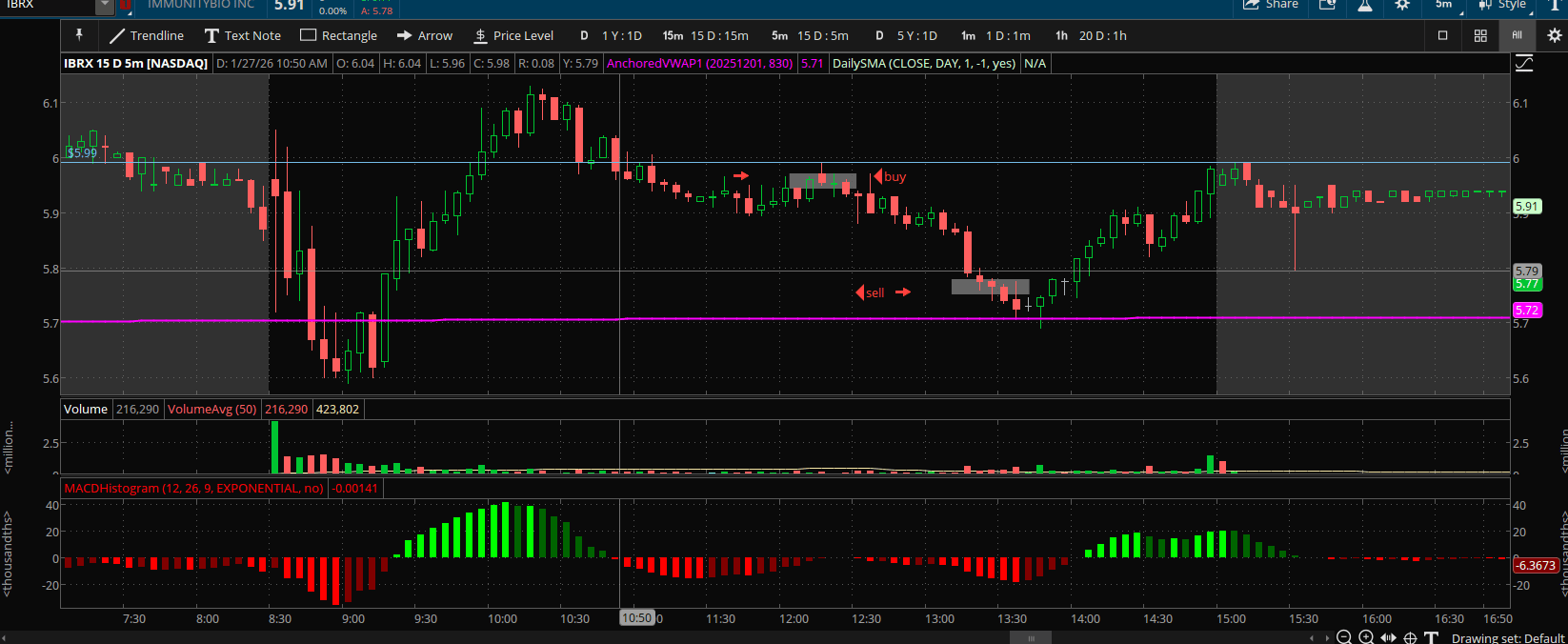Open the Drawing set: Default selector
Viewport: 1568px width, 644px height.
[x=1507, y=638]
